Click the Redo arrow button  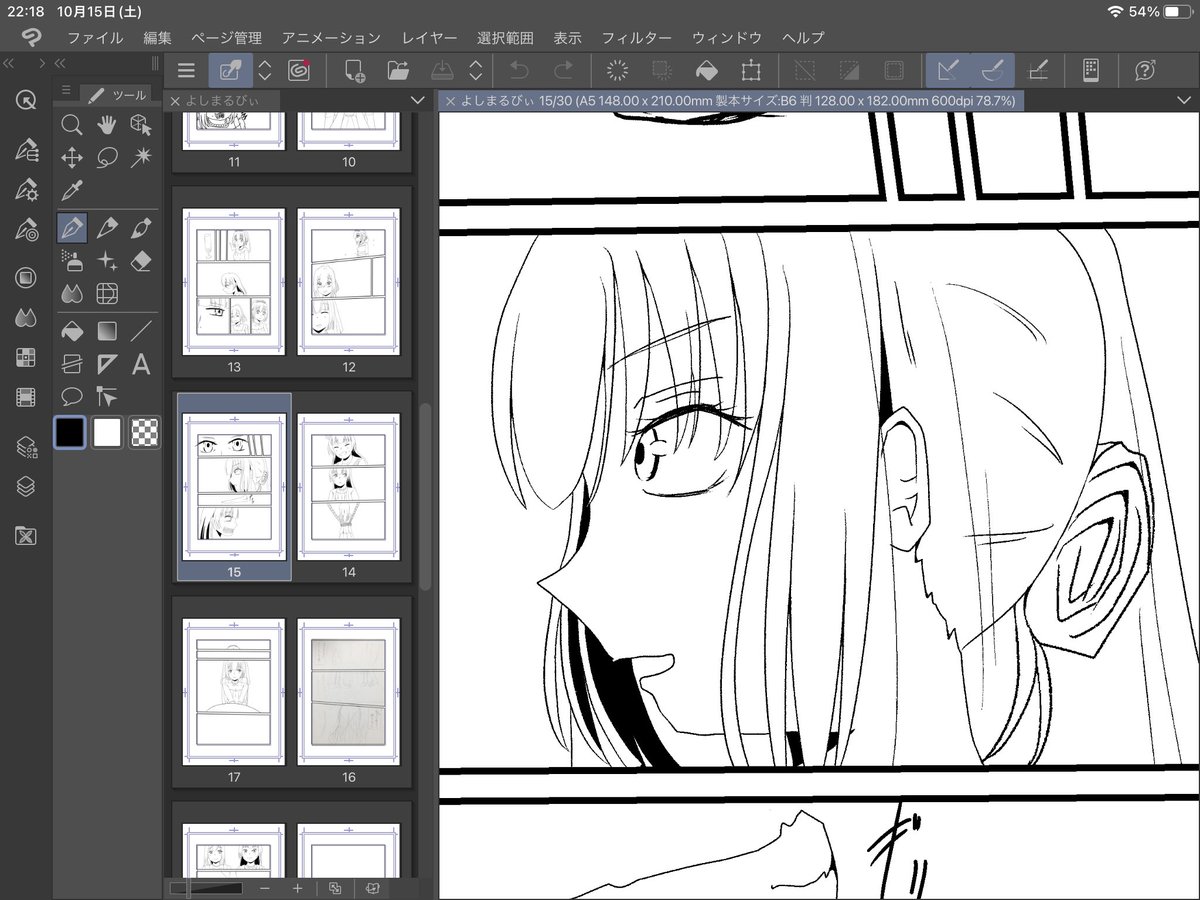[563, 70]
